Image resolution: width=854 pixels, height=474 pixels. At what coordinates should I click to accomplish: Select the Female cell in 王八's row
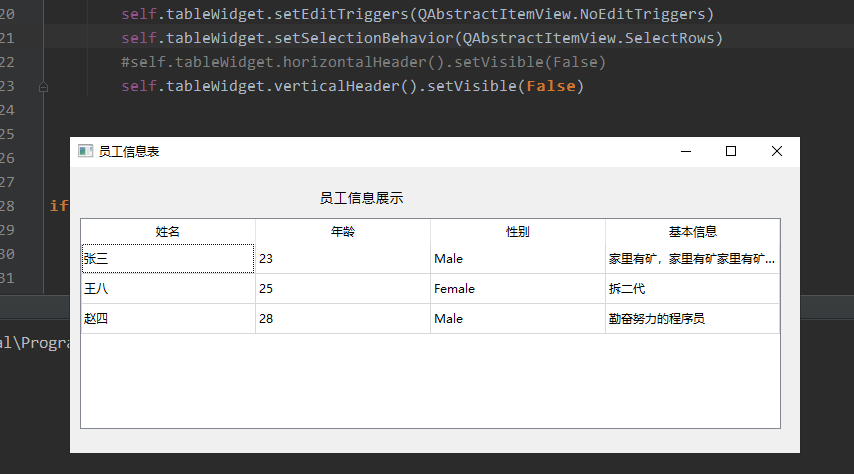[517, 288]
